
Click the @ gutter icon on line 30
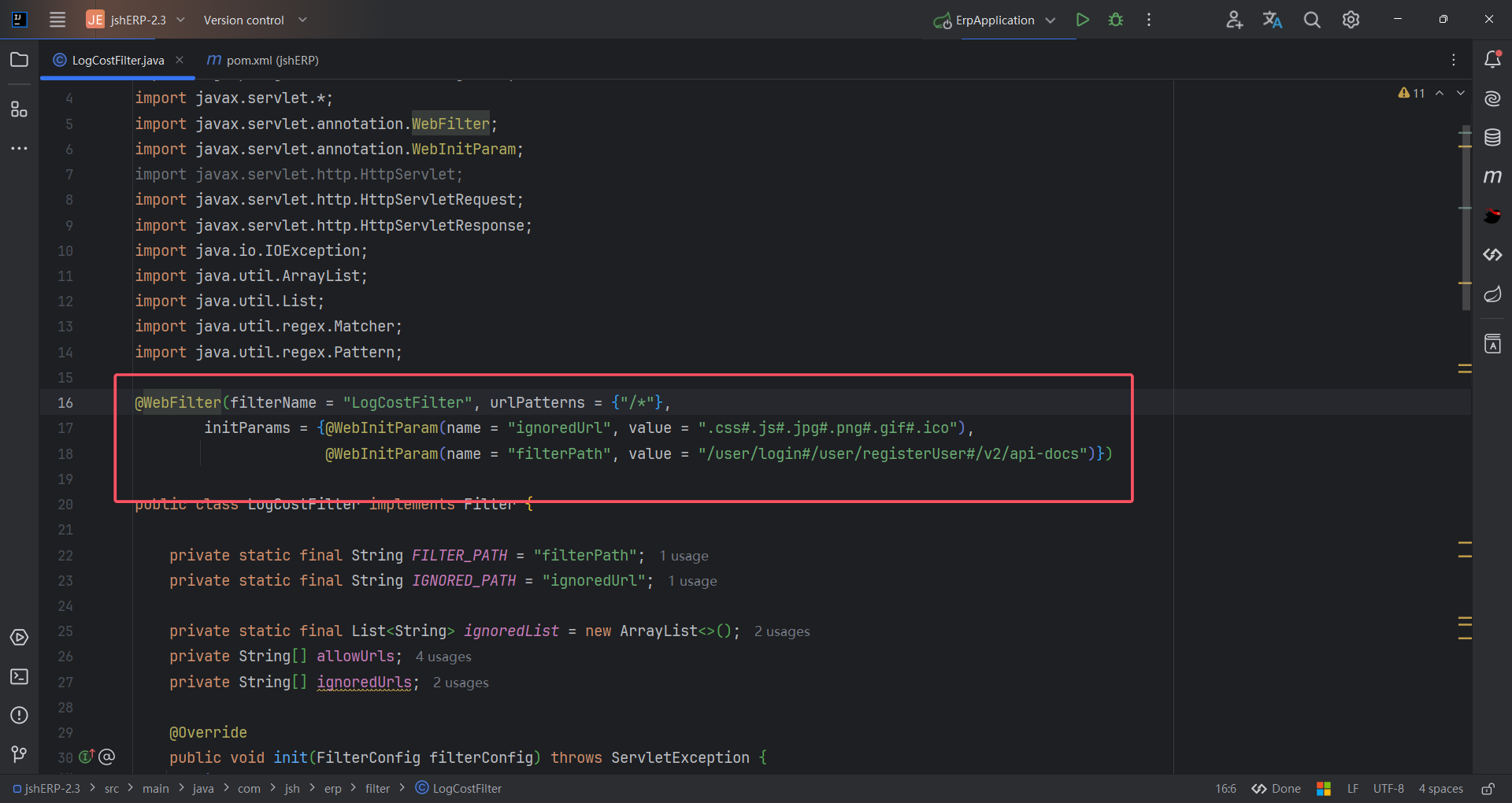(107, 757)
